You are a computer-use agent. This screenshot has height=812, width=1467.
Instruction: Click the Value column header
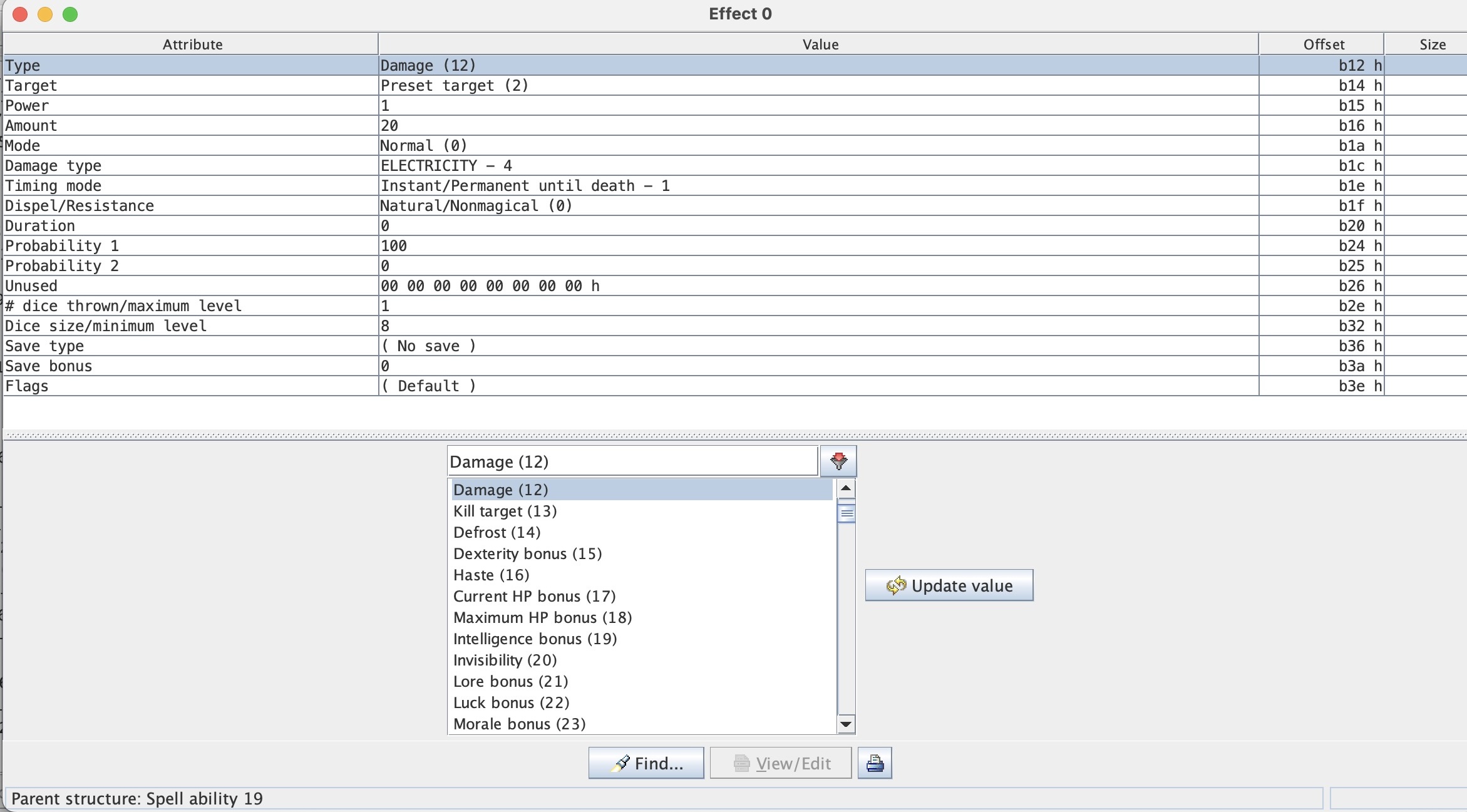(x=819, y=44)
